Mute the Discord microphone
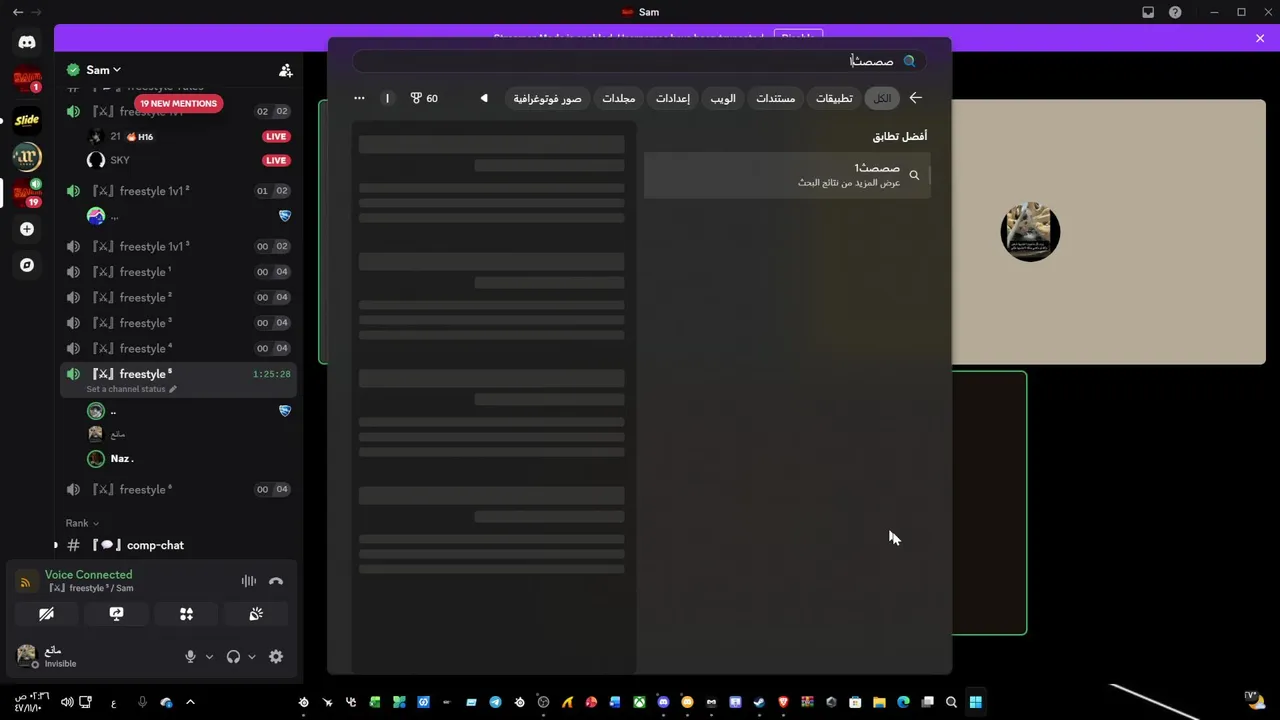Image resolution: width=1280 pixels, height=720 pixels. (x=190, y=657)
